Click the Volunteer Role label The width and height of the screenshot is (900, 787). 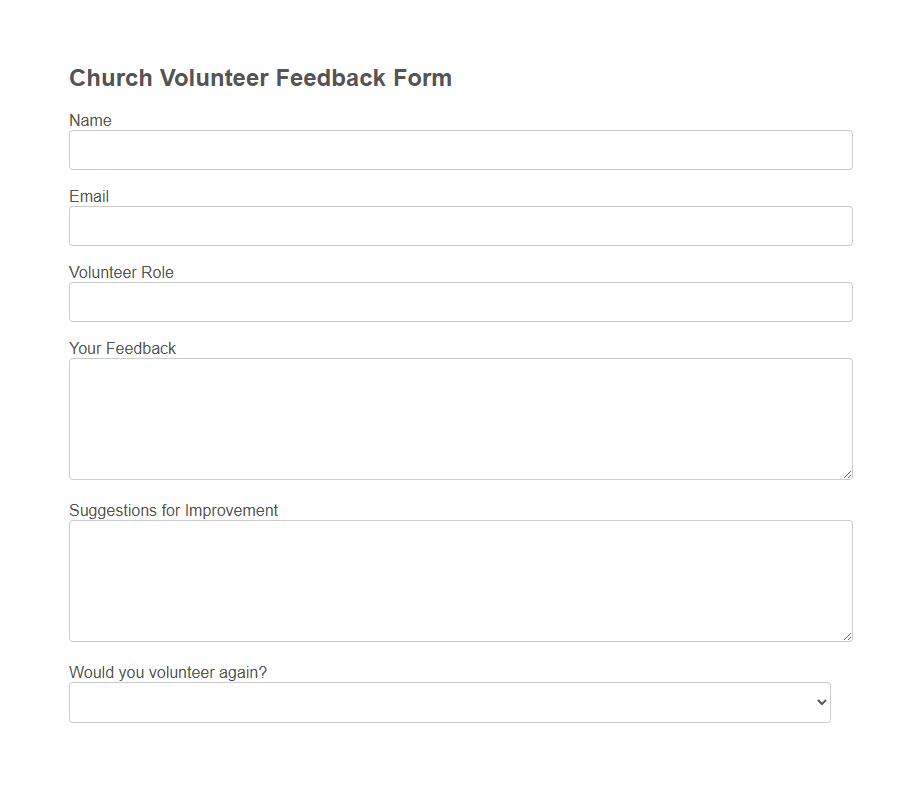tap(121, 272)
